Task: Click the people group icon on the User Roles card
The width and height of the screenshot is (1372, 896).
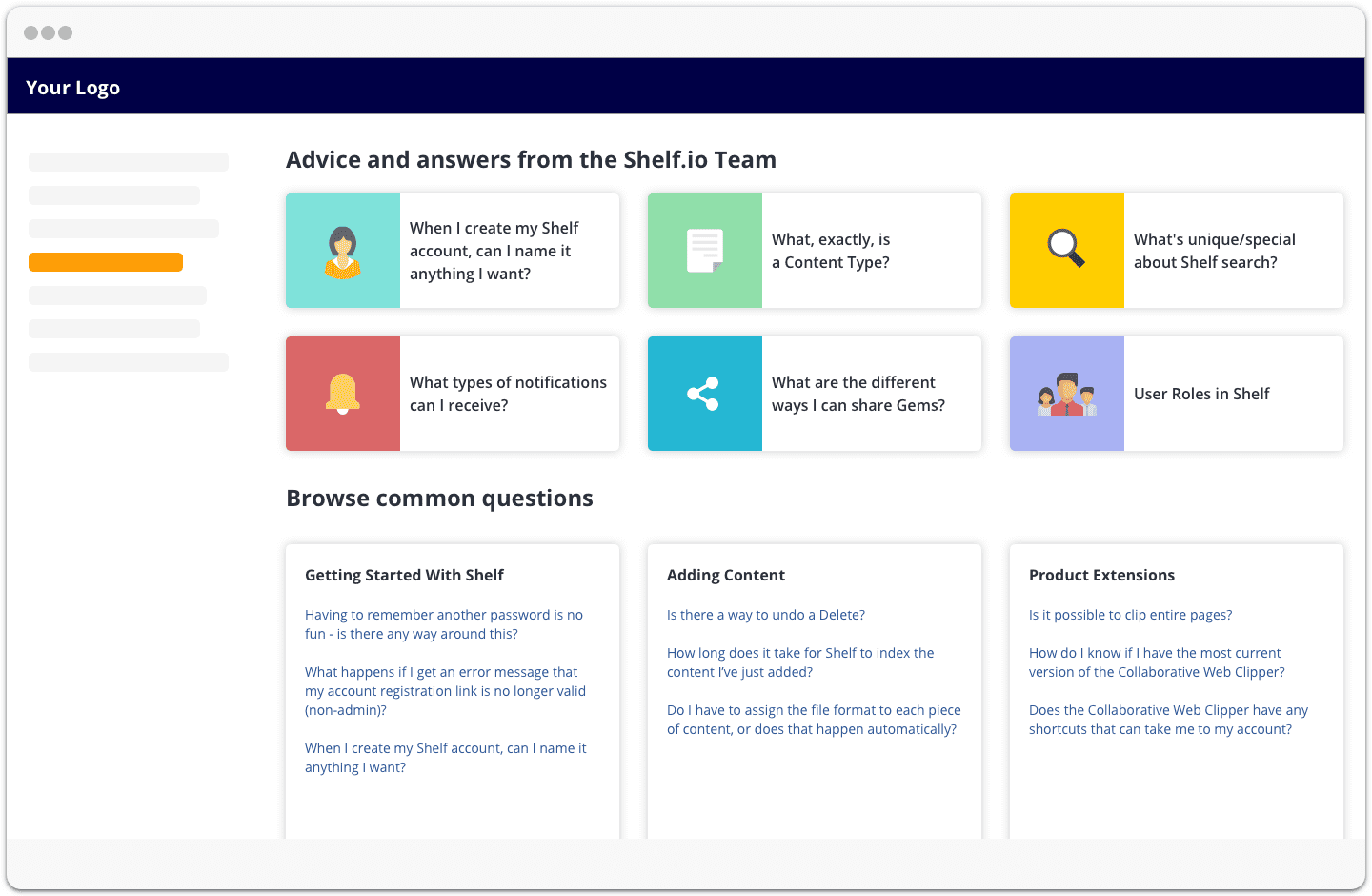Action: [1067, 395]
